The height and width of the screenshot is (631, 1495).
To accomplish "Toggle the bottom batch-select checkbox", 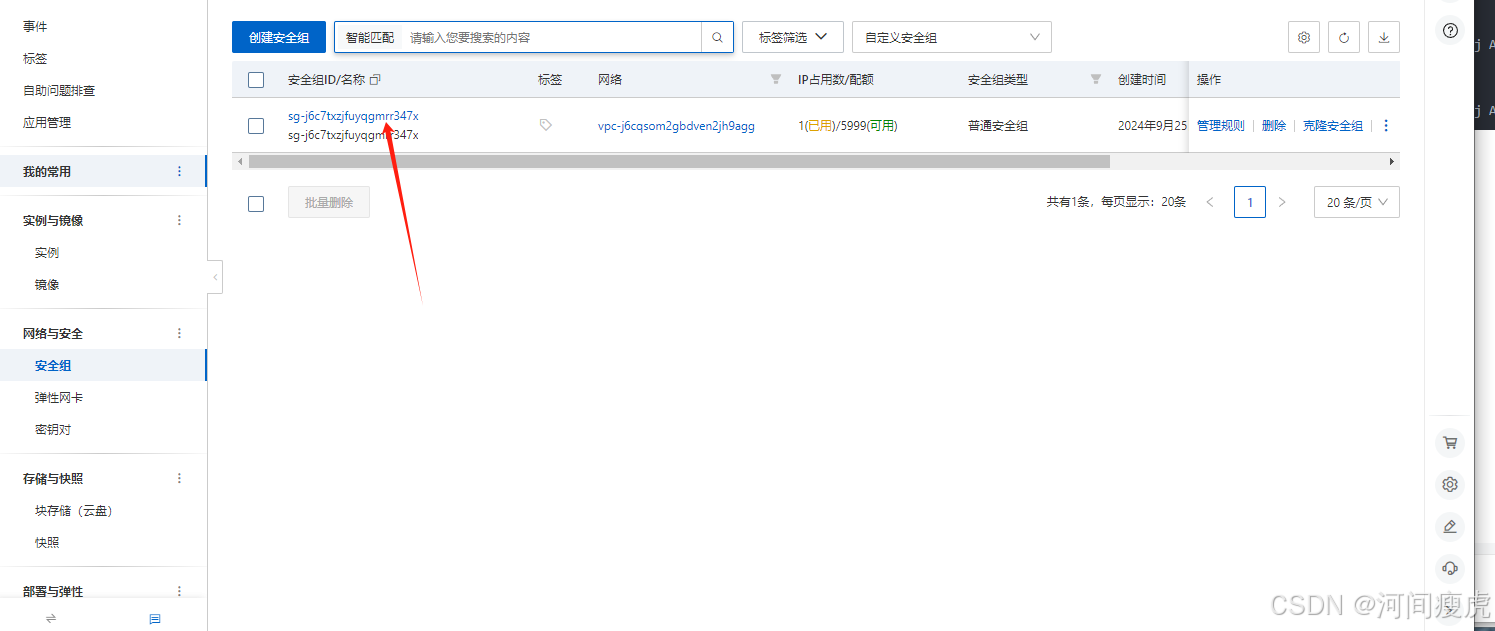I will click(x=256, y=203).
